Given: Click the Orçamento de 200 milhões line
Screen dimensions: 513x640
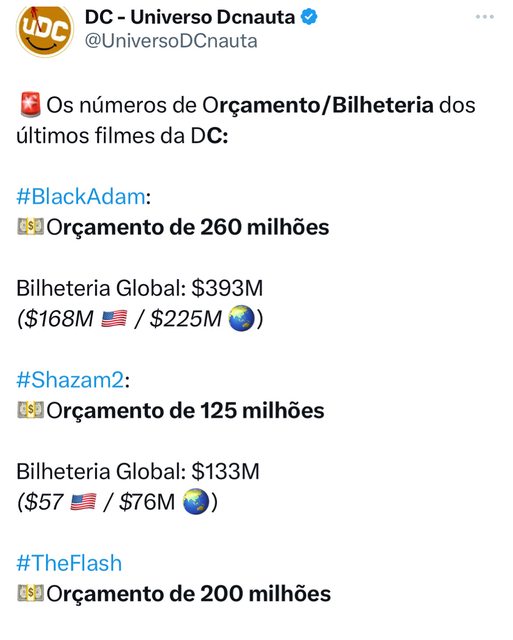Looking at the screenshot, I should click(x=188, y=594).
